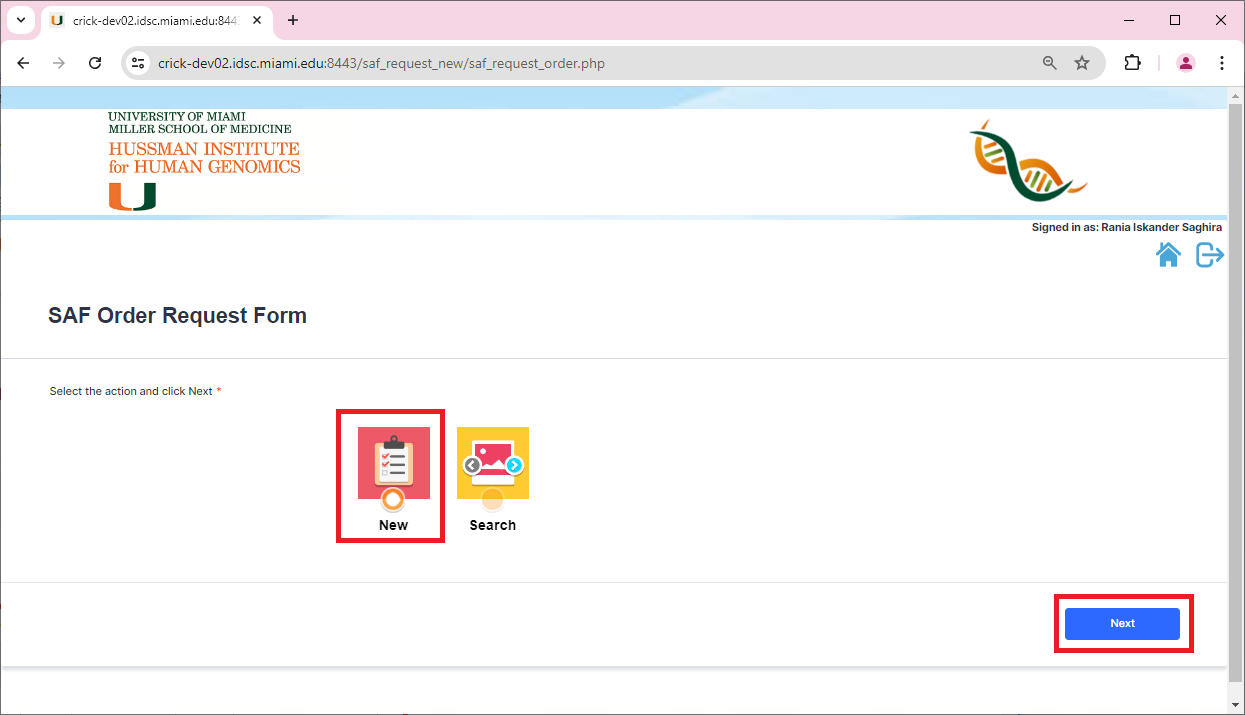Click the Home icon

click(1168, 255)
